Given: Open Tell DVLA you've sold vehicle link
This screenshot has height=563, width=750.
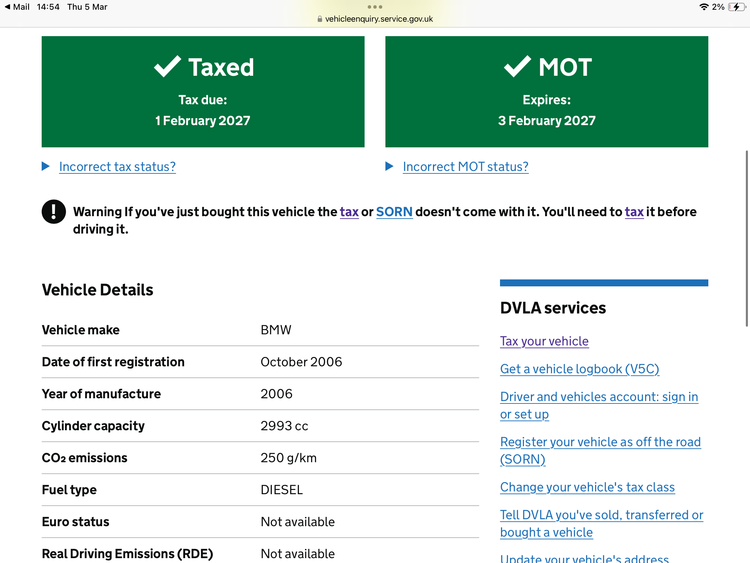Looking at the screenshot, I should (601, 515).
